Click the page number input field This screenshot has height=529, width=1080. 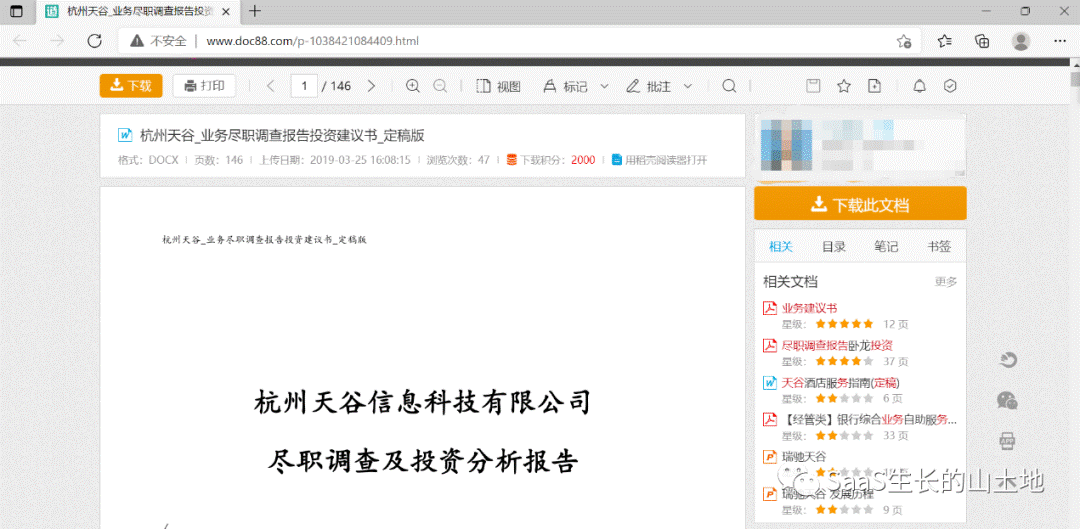click(x=304, y=86)
